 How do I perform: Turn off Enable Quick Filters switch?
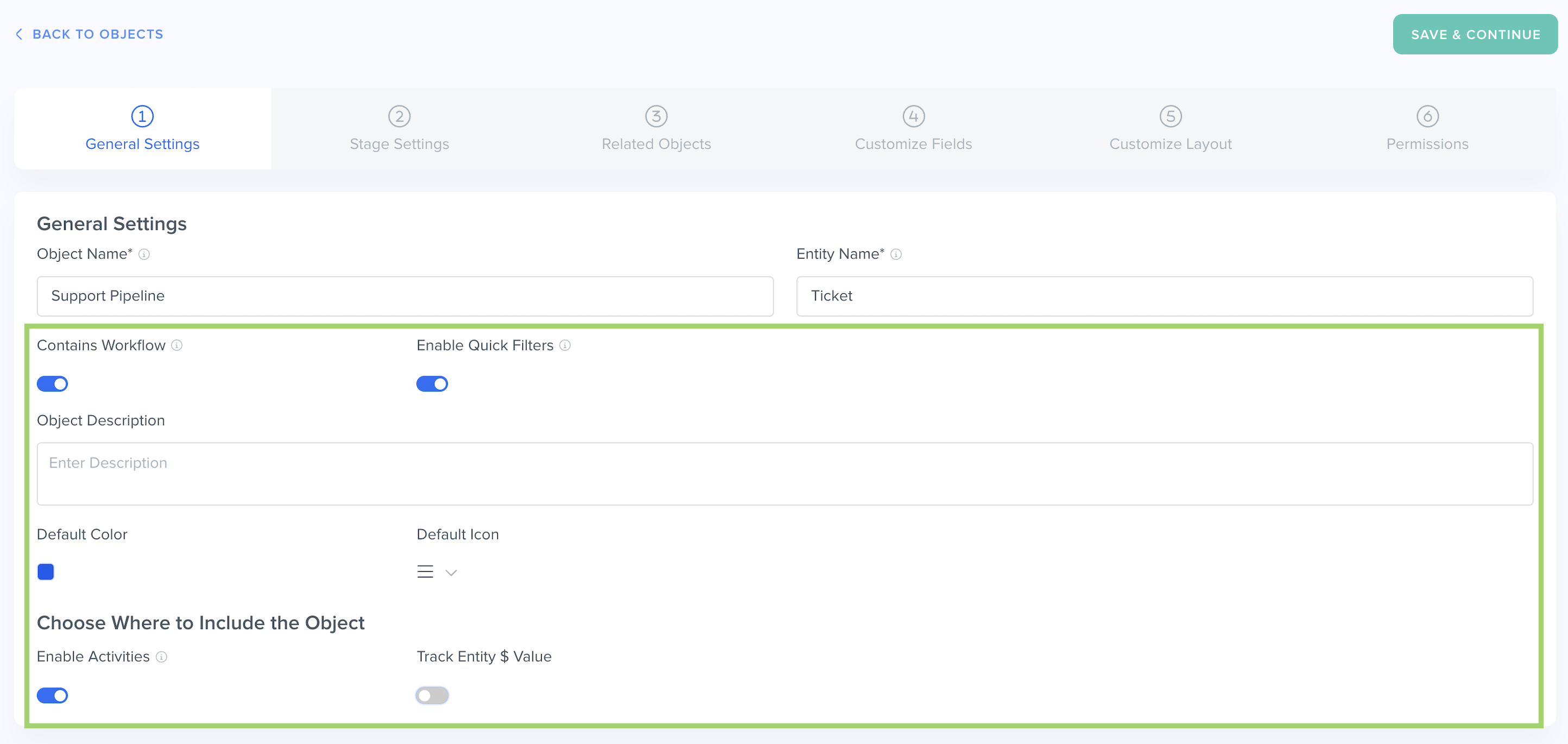[x=432, y=384]
